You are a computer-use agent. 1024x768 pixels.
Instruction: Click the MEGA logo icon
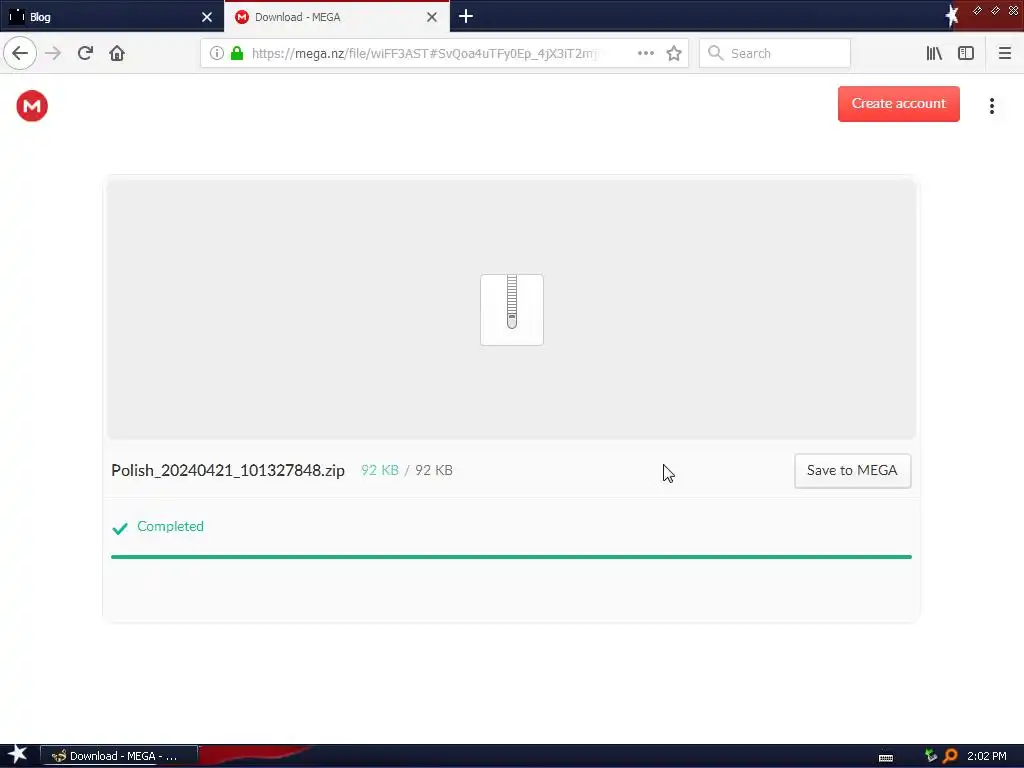click(32, 106)
